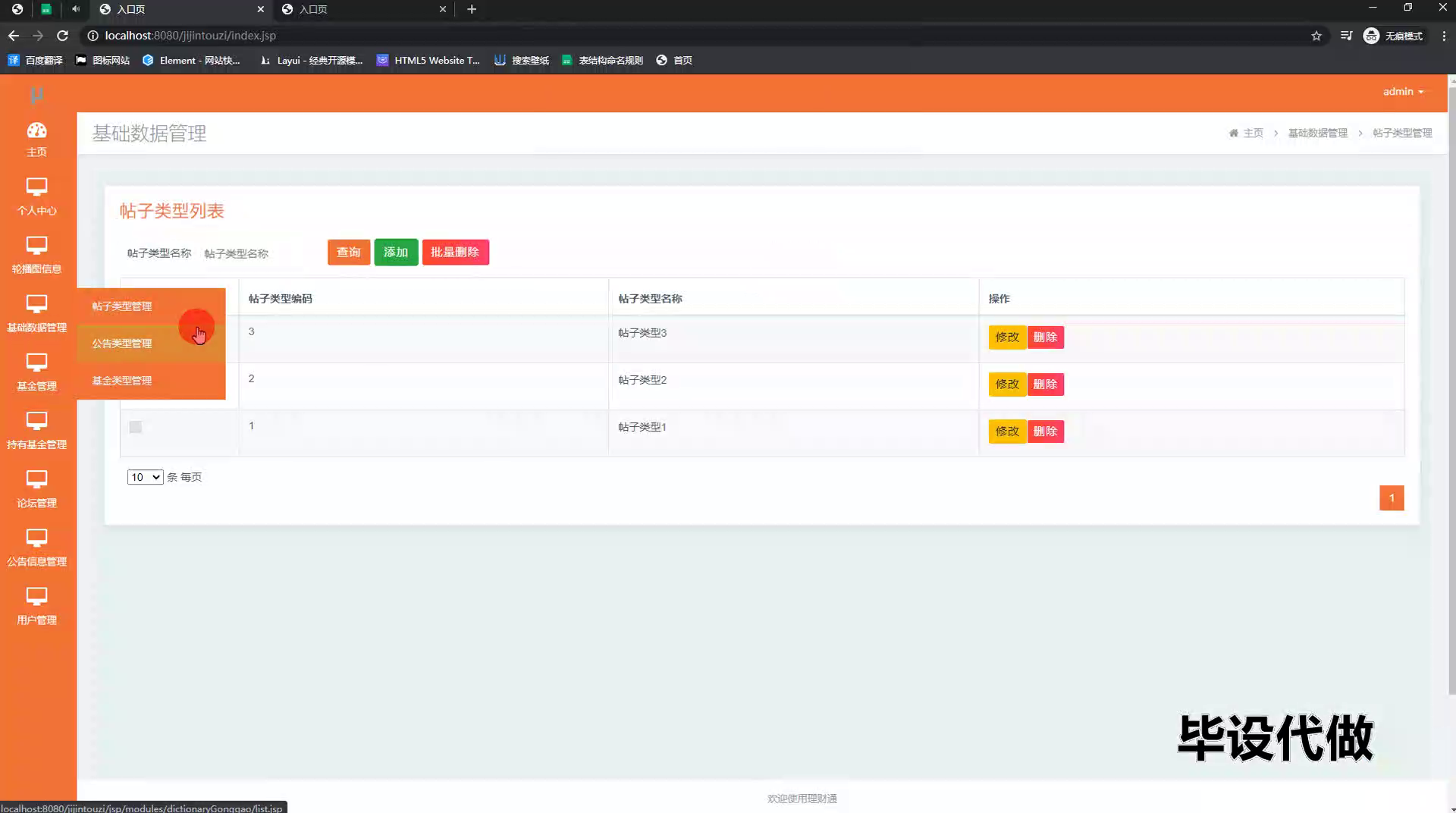Open the rows-per-page 10 dropdown
This screenshot has height=813, width=1456.
pos(145,477)
